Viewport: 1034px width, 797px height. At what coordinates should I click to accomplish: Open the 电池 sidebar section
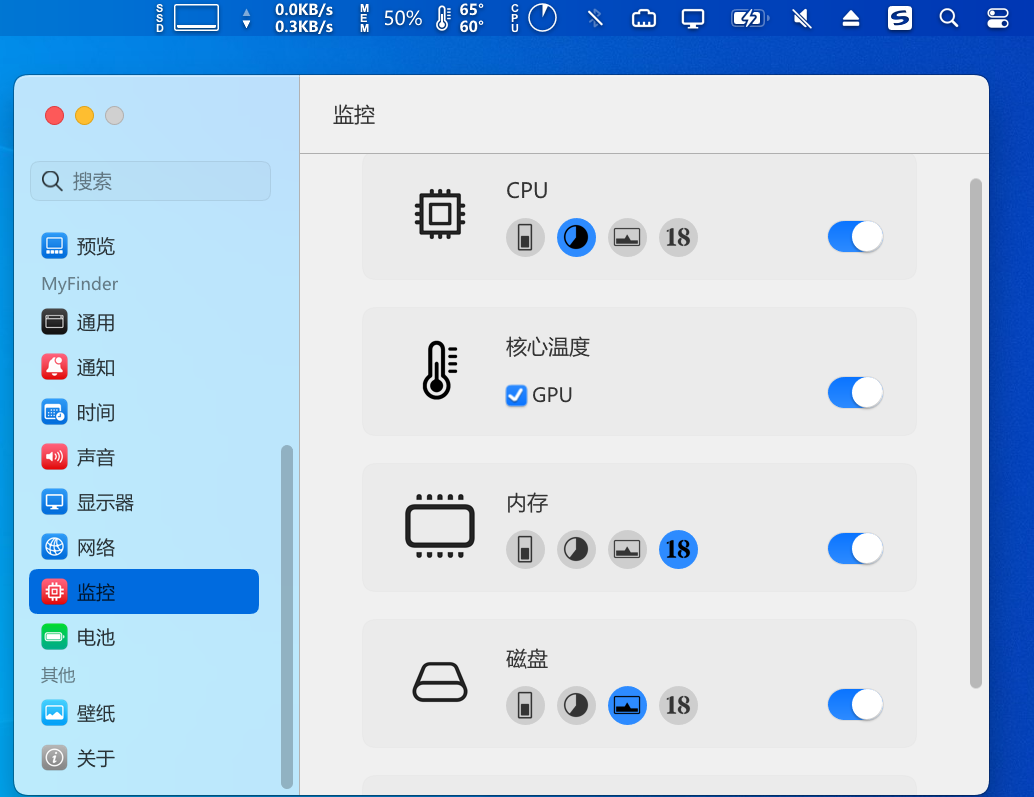(x=144, y=637)
